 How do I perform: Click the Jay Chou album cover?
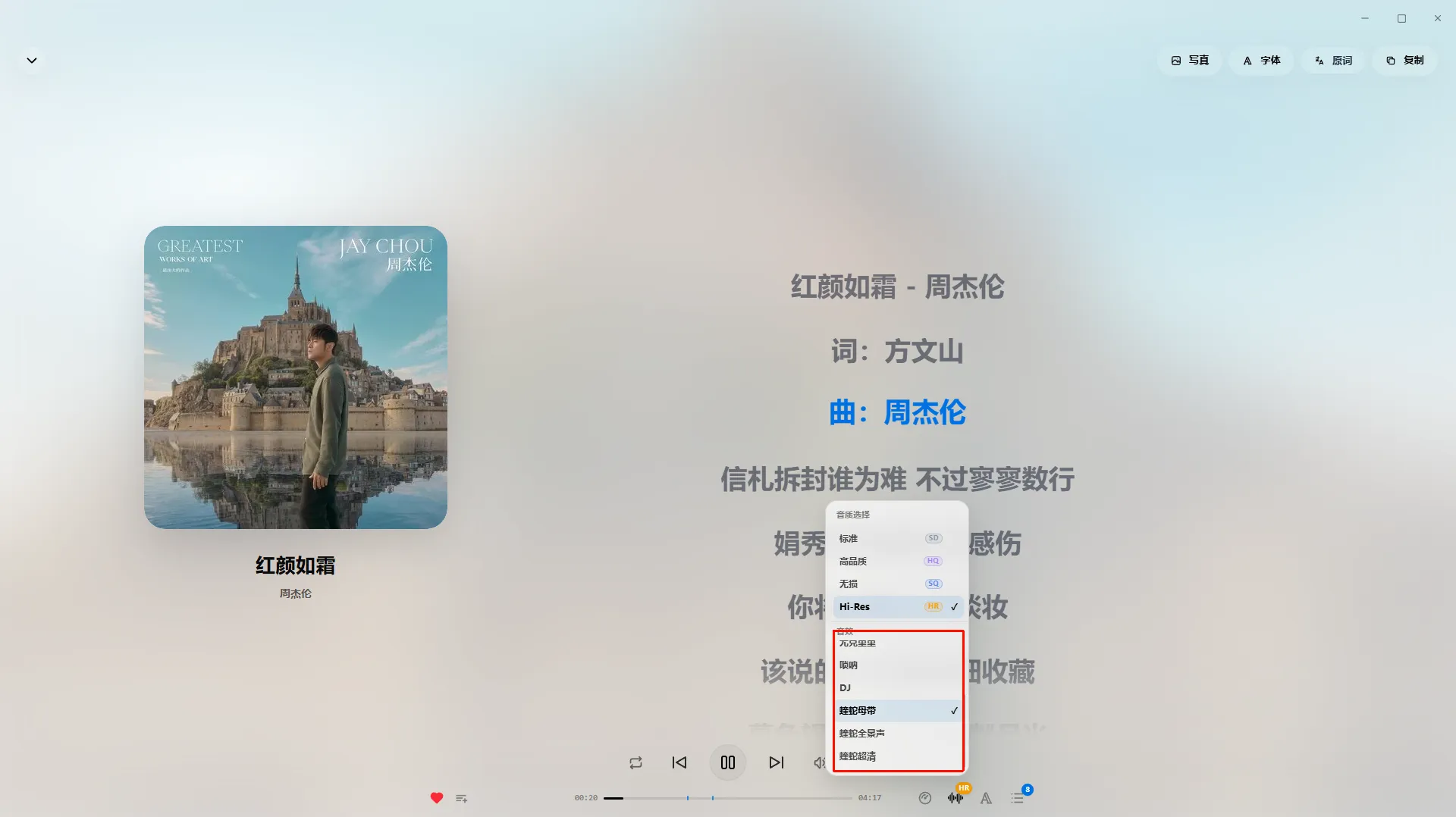click(296, 377)
